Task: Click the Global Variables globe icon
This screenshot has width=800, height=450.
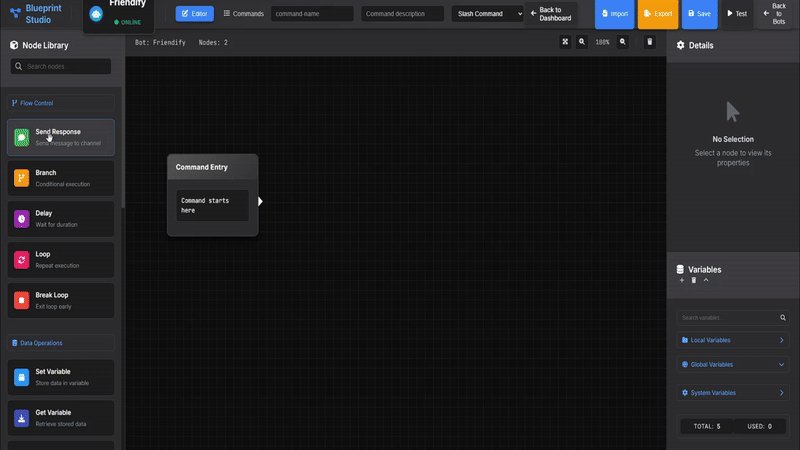Action: [685, 364]
